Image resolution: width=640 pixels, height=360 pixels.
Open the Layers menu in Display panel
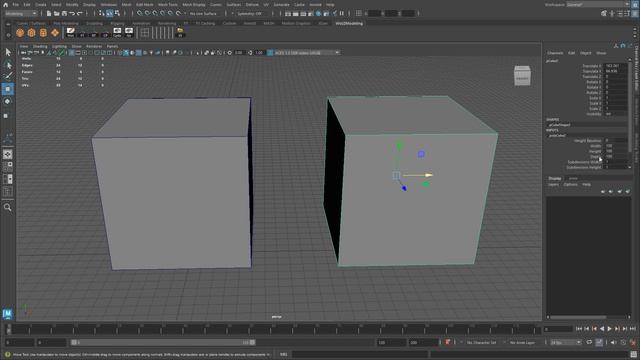(553, 184)
